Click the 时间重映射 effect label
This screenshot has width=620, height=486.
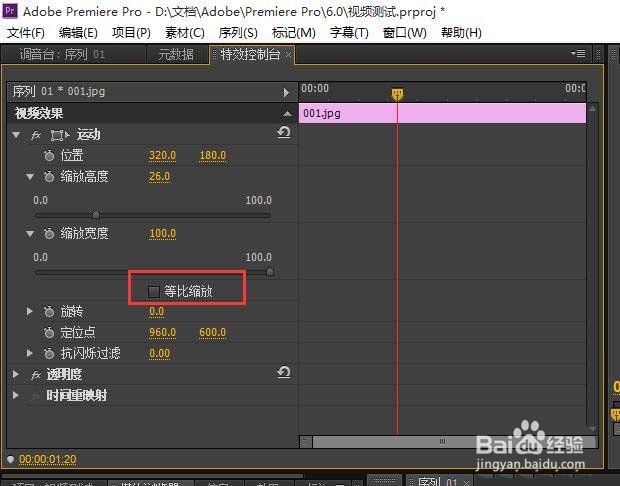tap(76, 395)
